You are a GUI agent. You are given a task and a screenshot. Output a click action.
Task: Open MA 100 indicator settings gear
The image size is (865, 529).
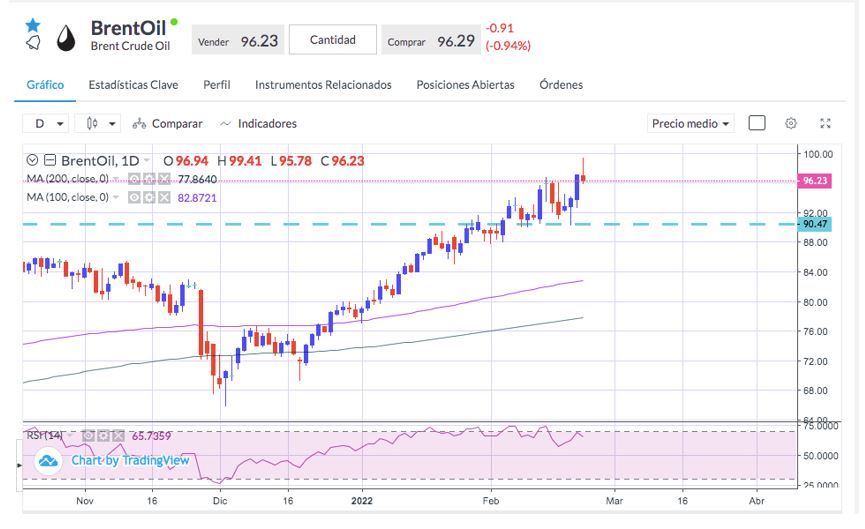(149, 197)
